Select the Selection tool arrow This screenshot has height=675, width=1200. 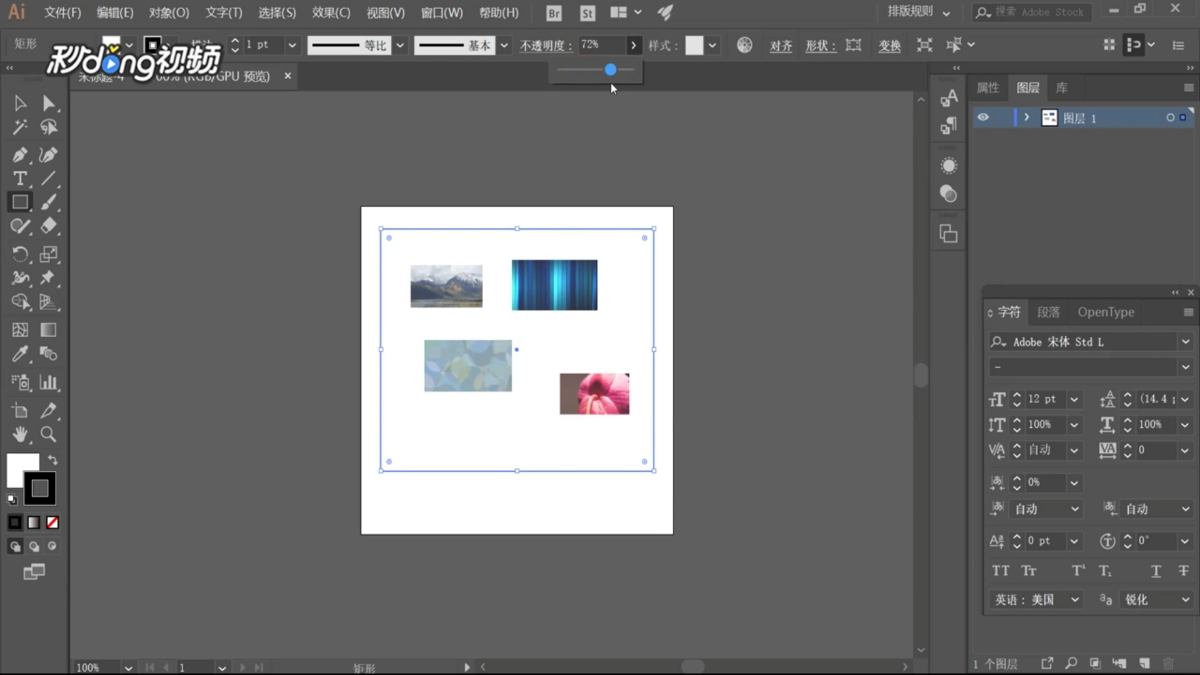(20, 103)
